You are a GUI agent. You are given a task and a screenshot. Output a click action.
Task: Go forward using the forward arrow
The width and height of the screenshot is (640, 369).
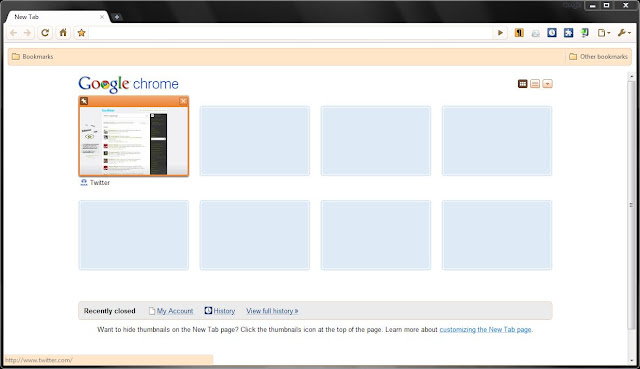coord(27,33)
